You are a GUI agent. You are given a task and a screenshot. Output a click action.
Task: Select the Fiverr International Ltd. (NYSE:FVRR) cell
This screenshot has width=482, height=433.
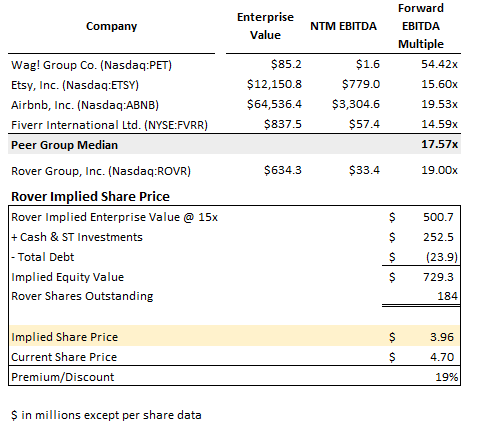click(109, 125)
